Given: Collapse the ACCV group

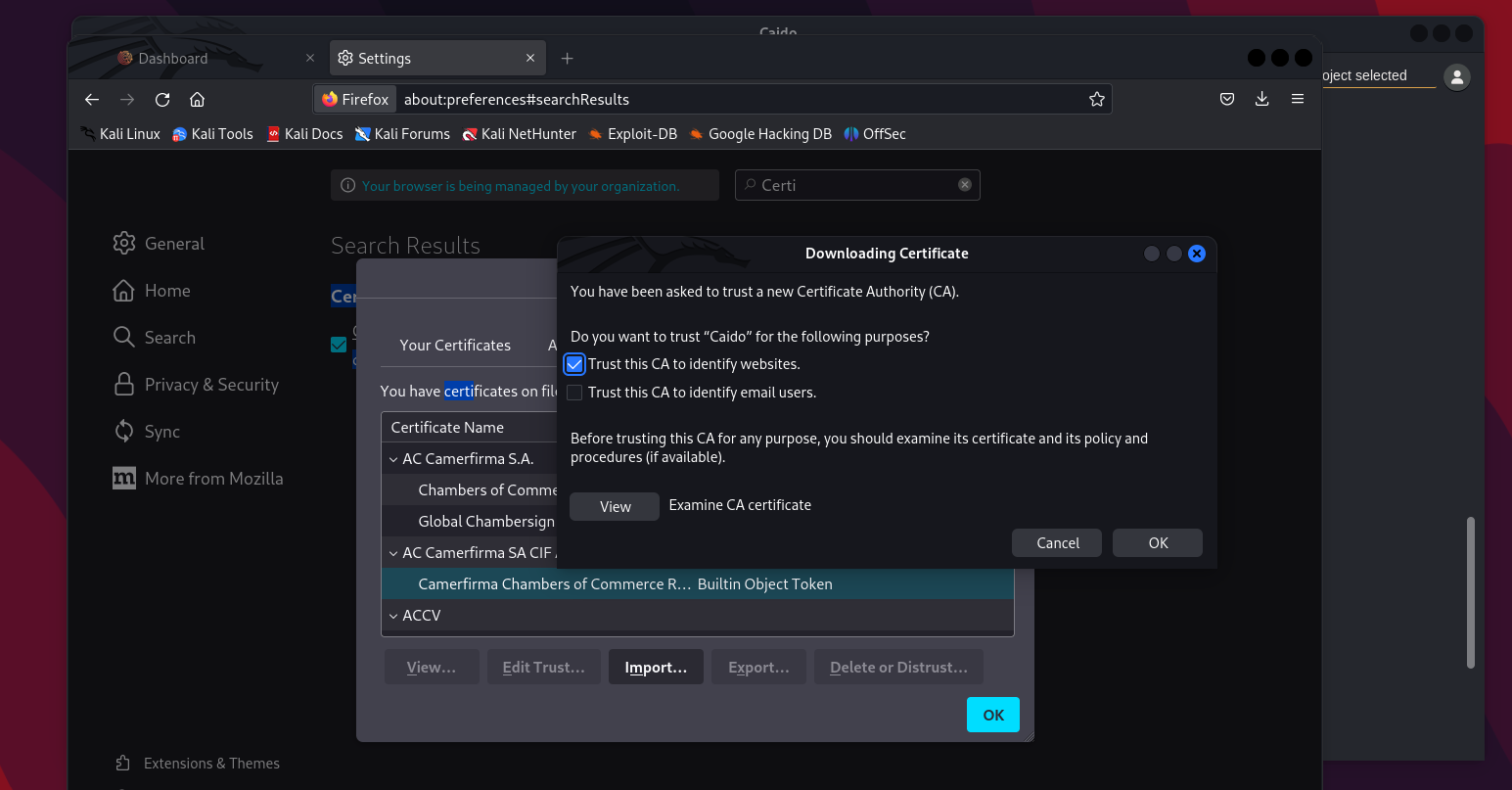Looking at the screenshot, I should [393, 616].
